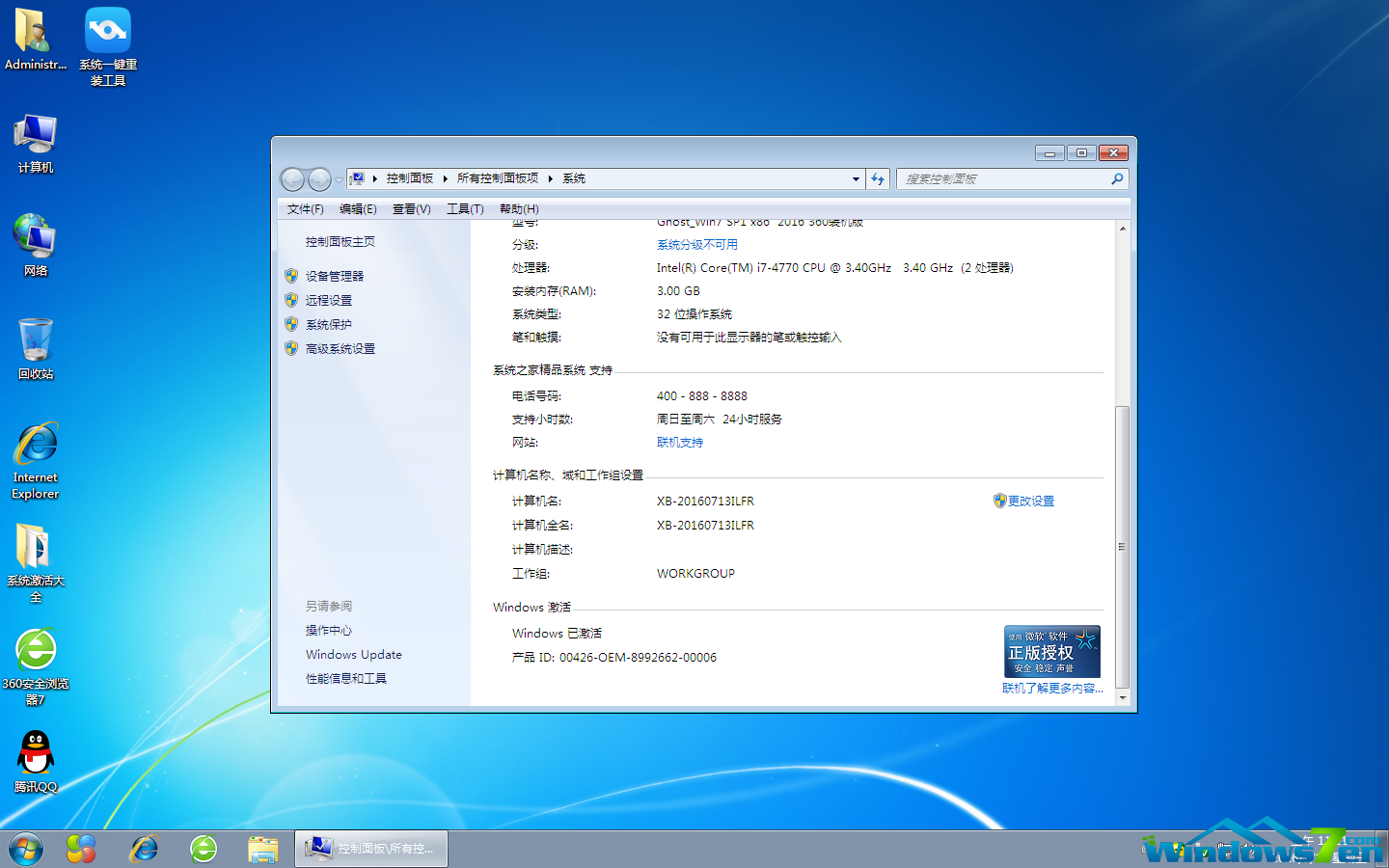The height and width of the screenshot is (868, 1389).
Task: Click the 搜索控制面板 search field
Action: (x=1003, y=178)
